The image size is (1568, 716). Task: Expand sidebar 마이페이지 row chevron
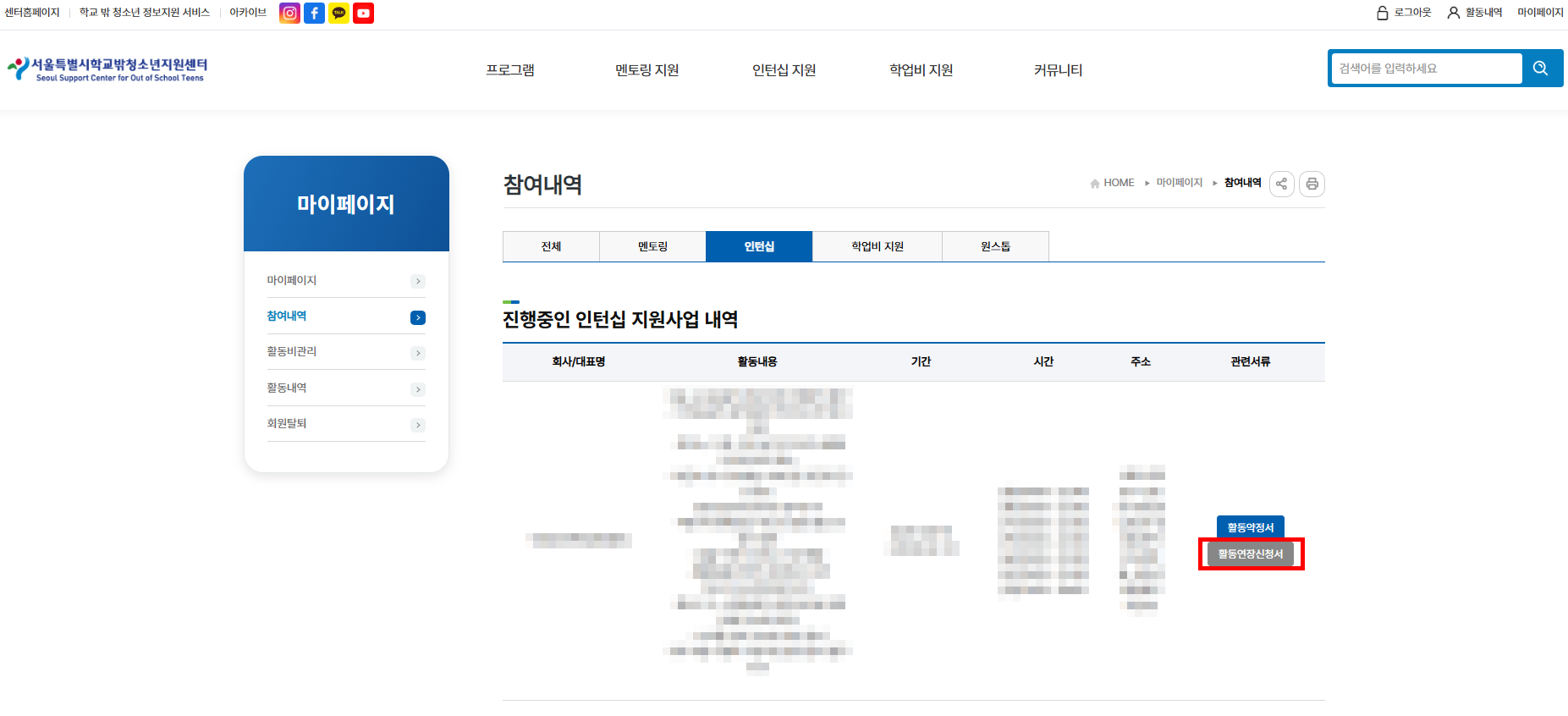pos(418,281)
